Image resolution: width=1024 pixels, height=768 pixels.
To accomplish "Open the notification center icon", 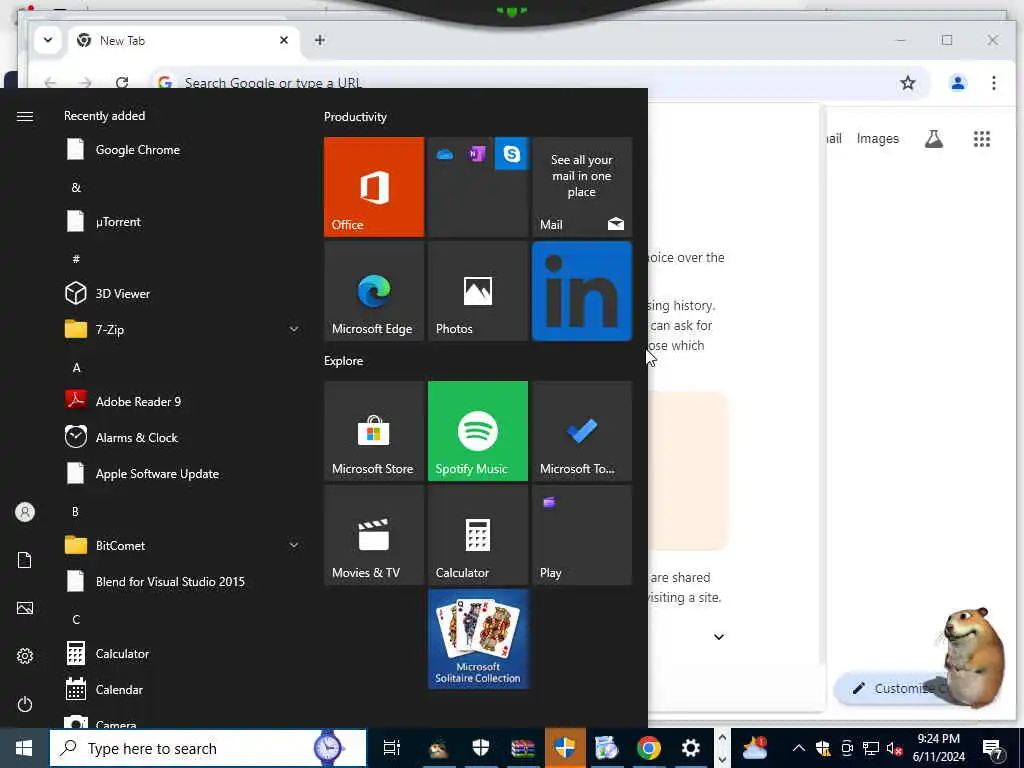I will [992, 748].
